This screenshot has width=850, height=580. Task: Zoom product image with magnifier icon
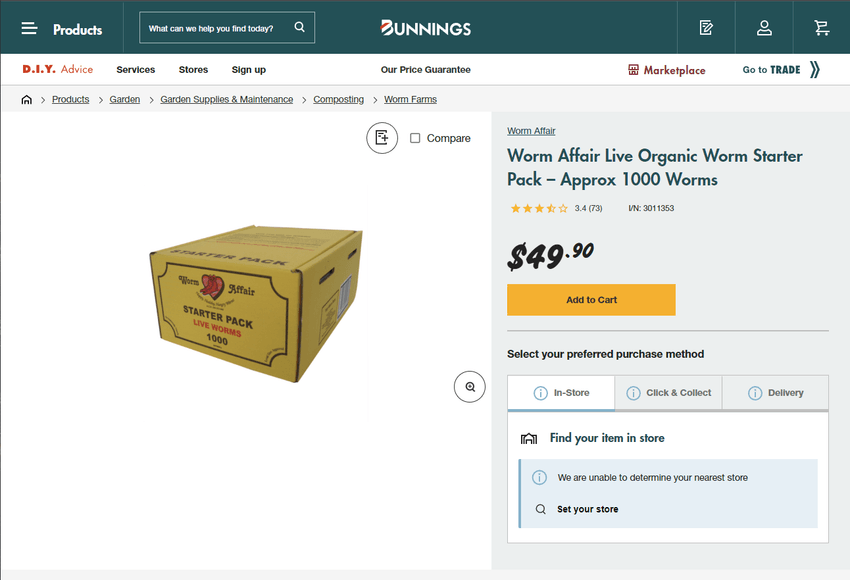[x=469, y=386]
